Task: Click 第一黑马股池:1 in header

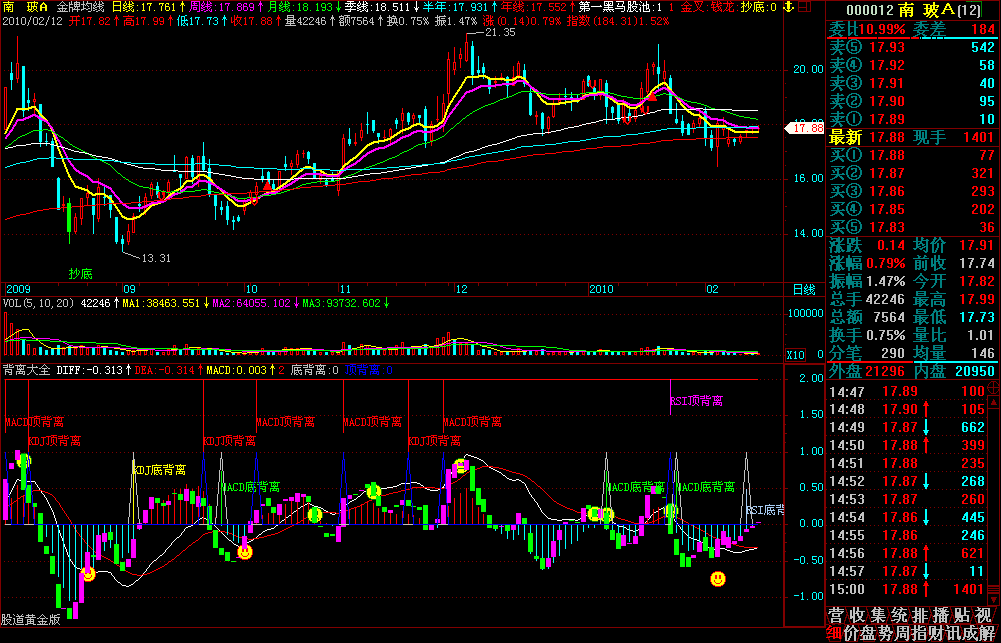Action: point(622,8)
